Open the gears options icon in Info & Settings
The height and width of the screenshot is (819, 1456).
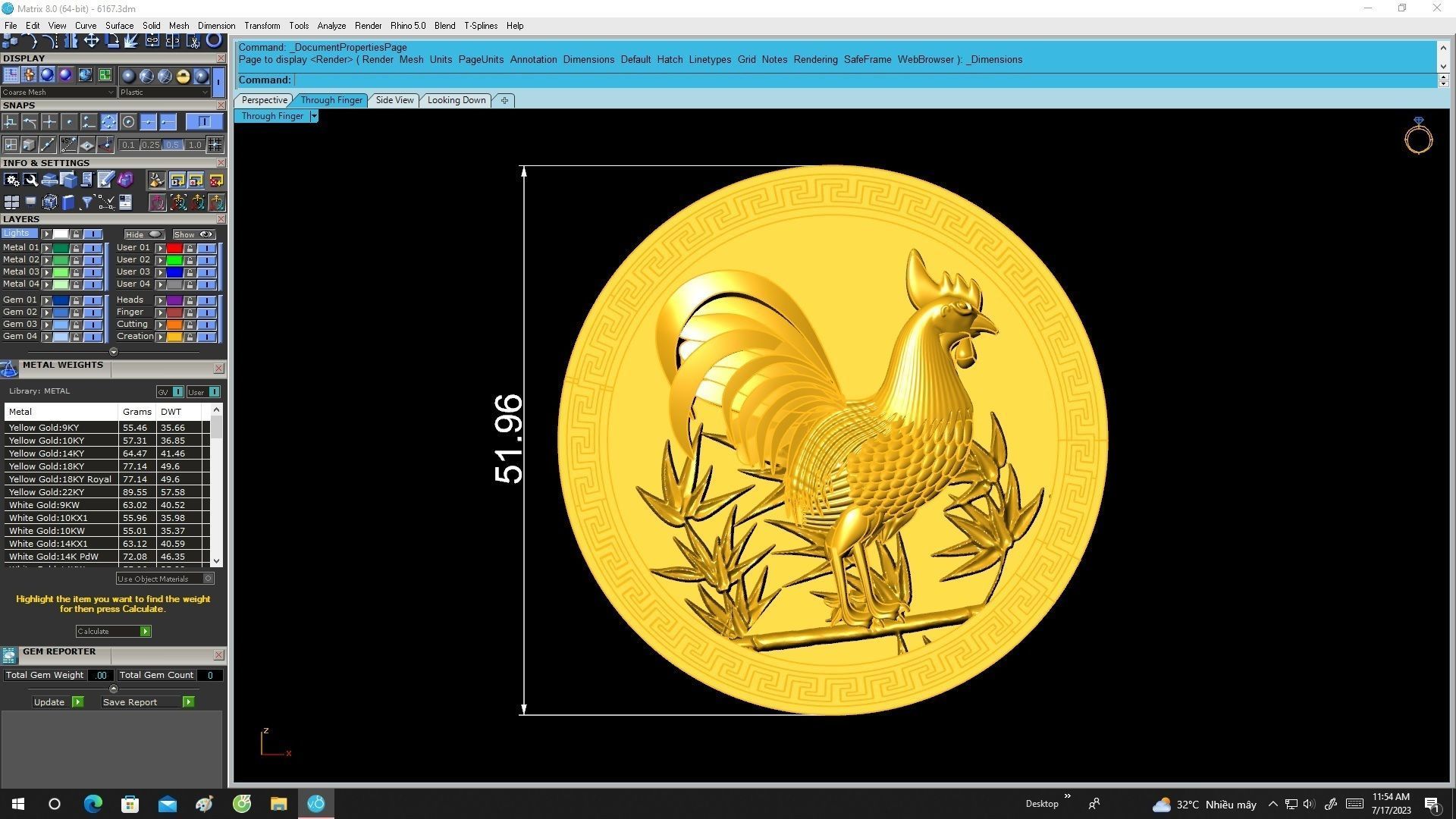click(11, 180)
